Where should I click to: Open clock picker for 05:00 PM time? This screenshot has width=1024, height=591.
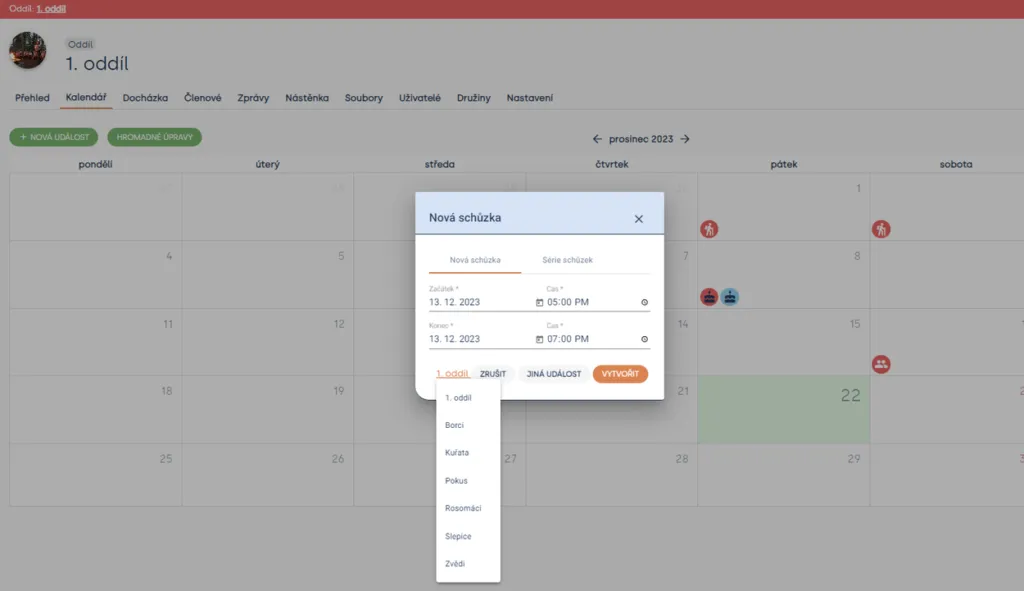click(x=645, y=302)
